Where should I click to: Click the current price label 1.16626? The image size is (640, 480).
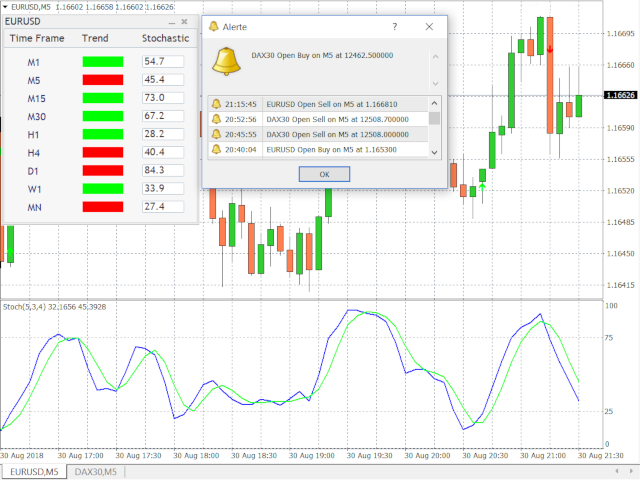coord(620,95)
